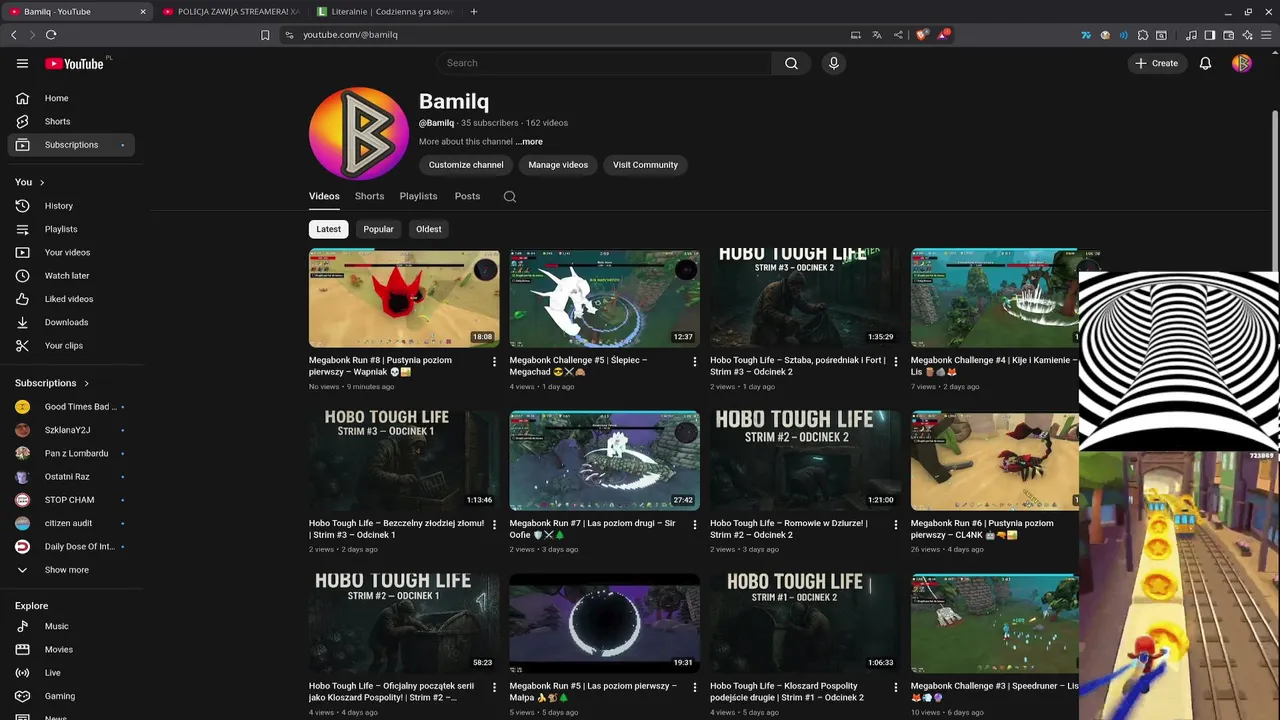
Task: Click the Create button
Action: [1156, 63]
